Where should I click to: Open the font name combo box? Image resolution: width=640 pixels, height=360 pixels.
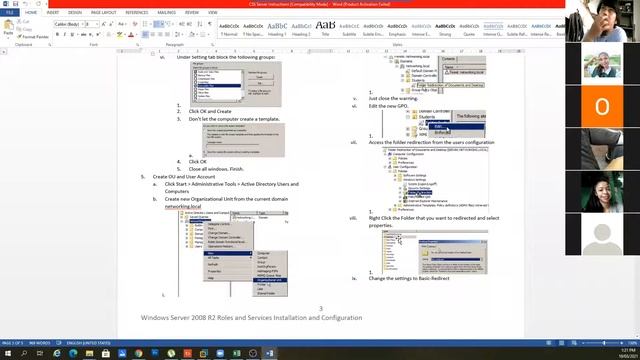tap(69, 24)
